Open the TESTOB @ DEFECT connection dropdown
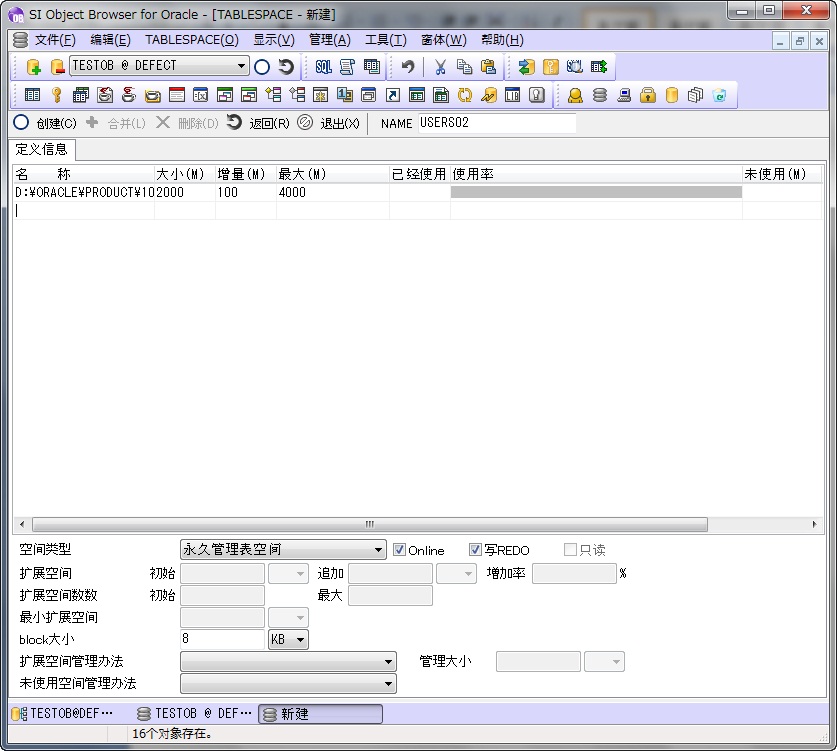This screenshot has width=837, height=751. click(x=241, y=66)
